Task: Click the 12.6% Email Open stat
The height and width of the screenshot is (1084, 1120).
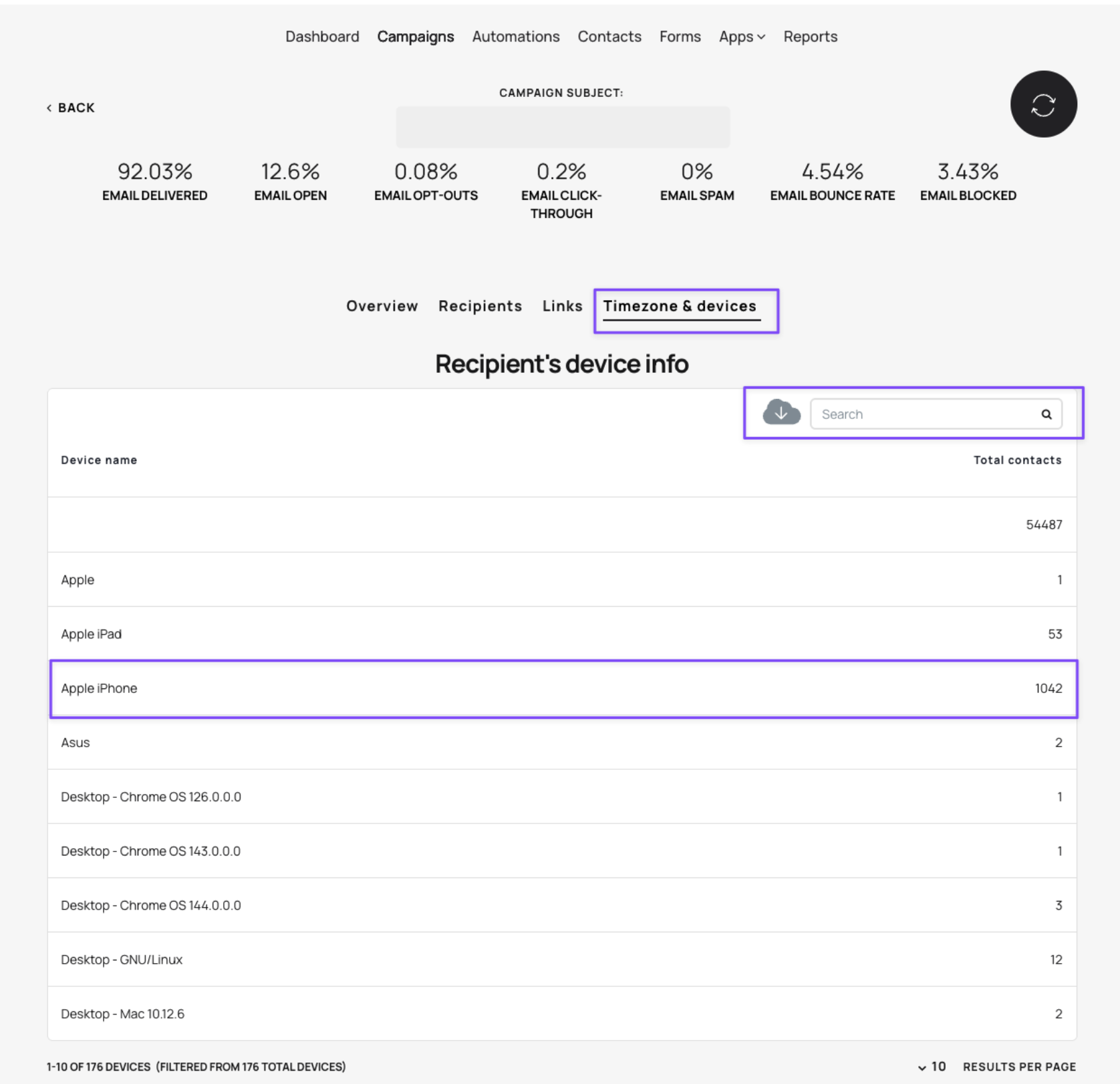Action: pyautogui.click(x=291, y=182)
